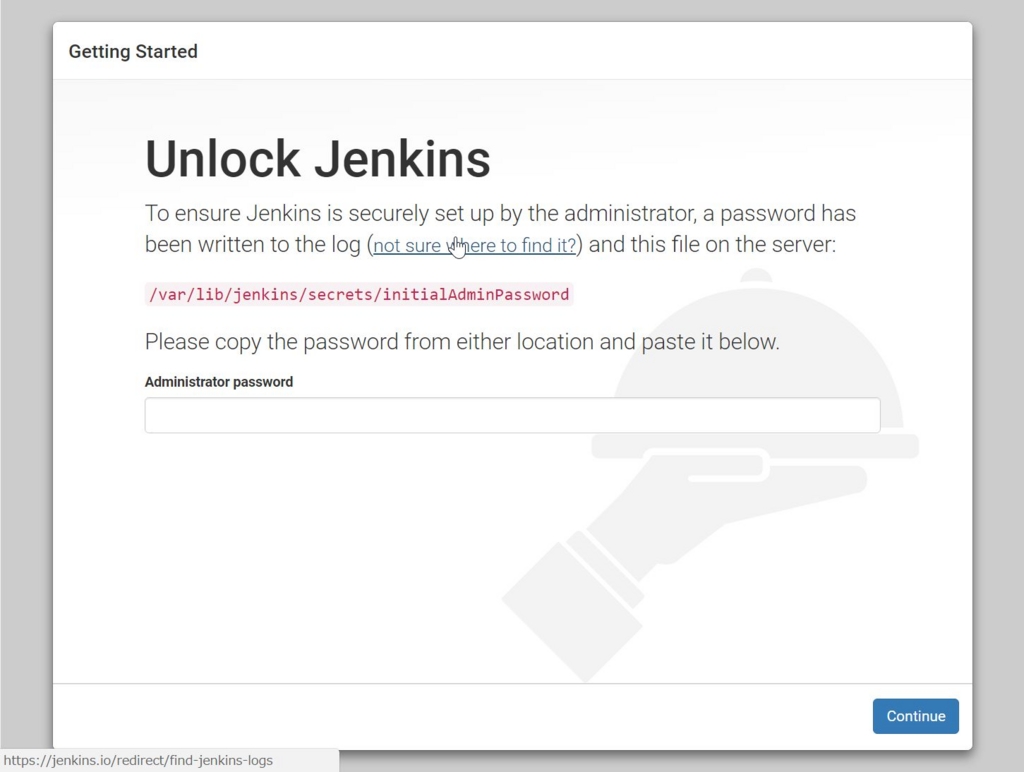Click the "Unlock Jenkins" heading

point(317,159)
